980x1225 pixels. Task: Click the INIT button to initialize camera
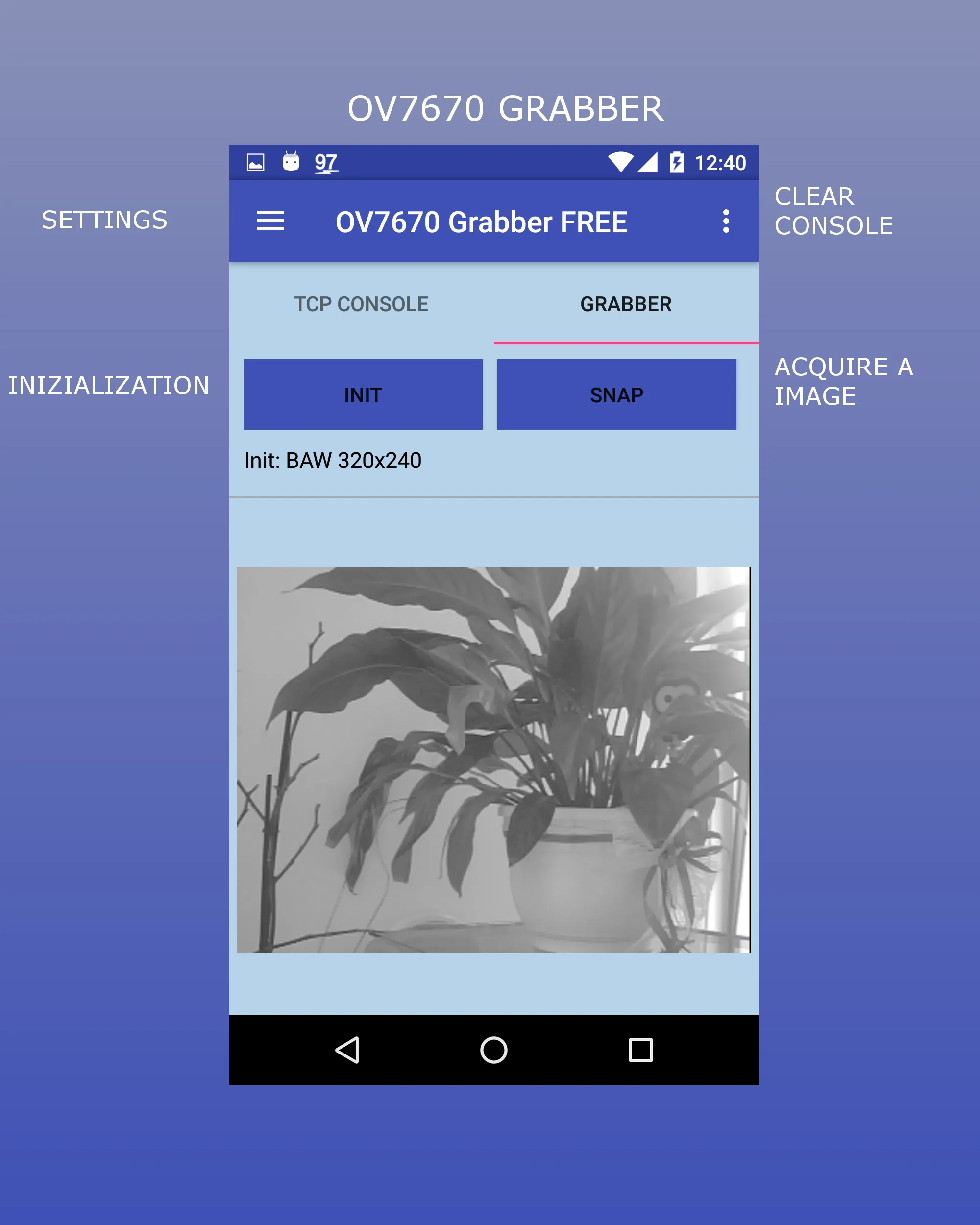point(362,394)
